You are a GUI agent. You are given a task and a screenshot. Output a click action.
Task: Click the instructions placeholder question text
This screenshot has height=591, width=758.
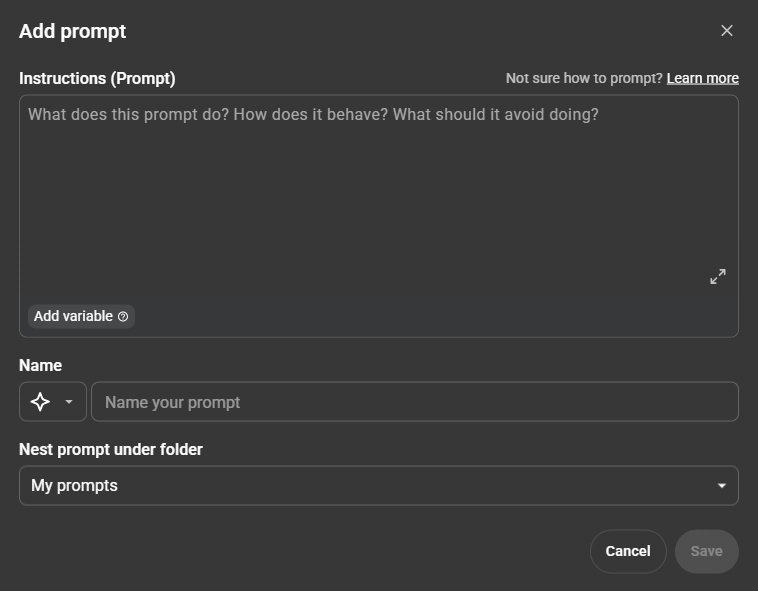point(313,114)
